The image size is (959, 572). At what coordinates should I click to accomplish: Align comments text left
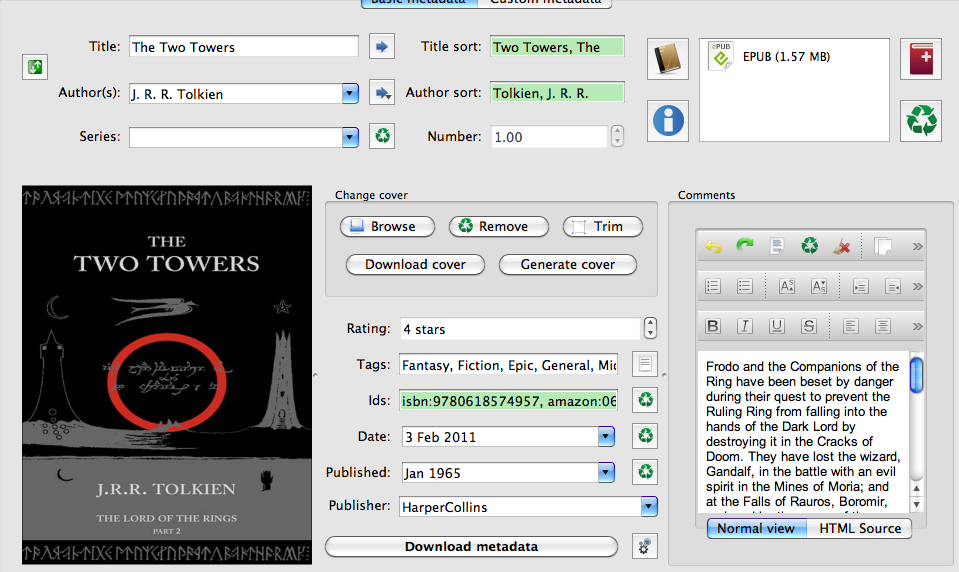pyautogui.click(x=850, y=326)
